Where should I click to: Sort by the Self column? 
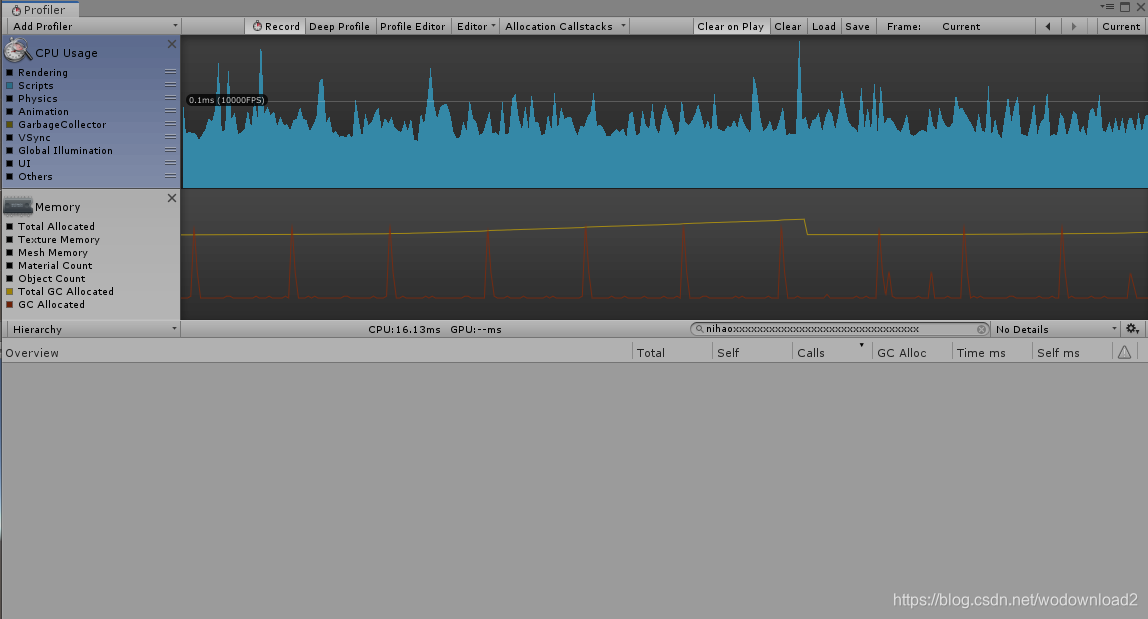click(x=752, y=352)
